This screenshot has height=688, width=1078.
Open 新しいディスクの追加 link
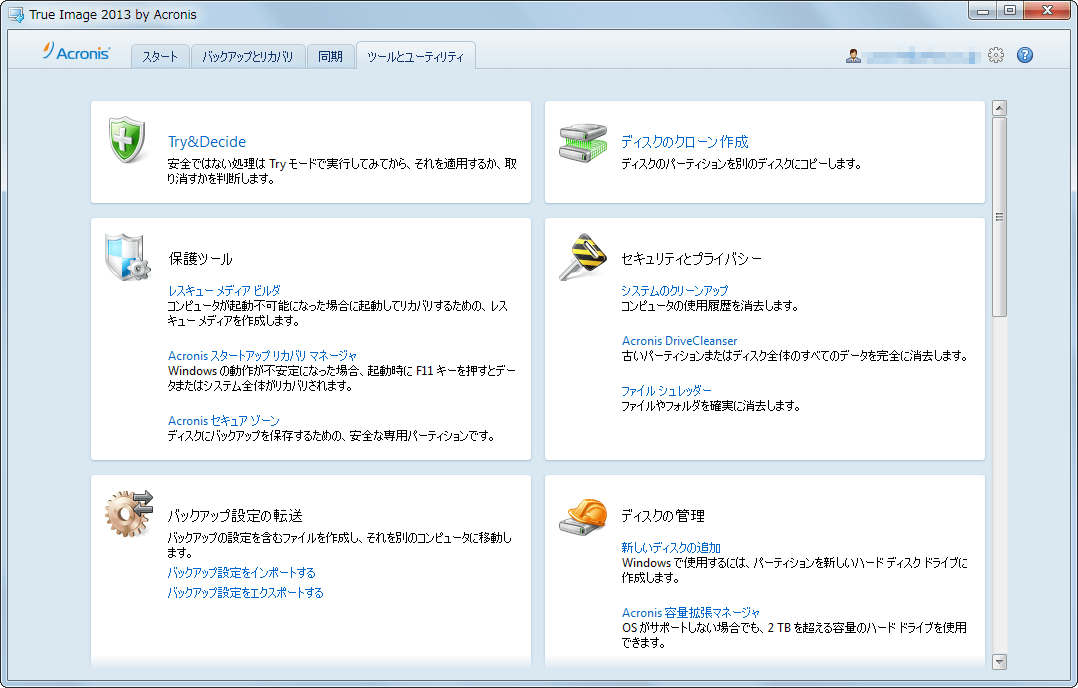[x=671, y=547]
